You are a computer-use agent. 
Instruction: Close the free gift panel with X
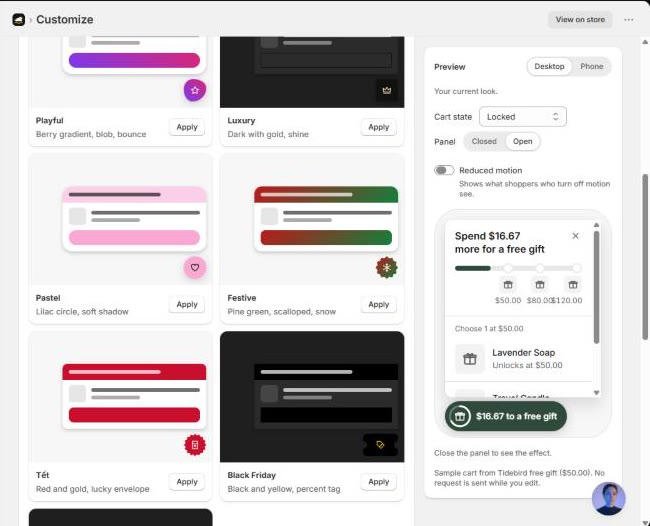[575, 236]
